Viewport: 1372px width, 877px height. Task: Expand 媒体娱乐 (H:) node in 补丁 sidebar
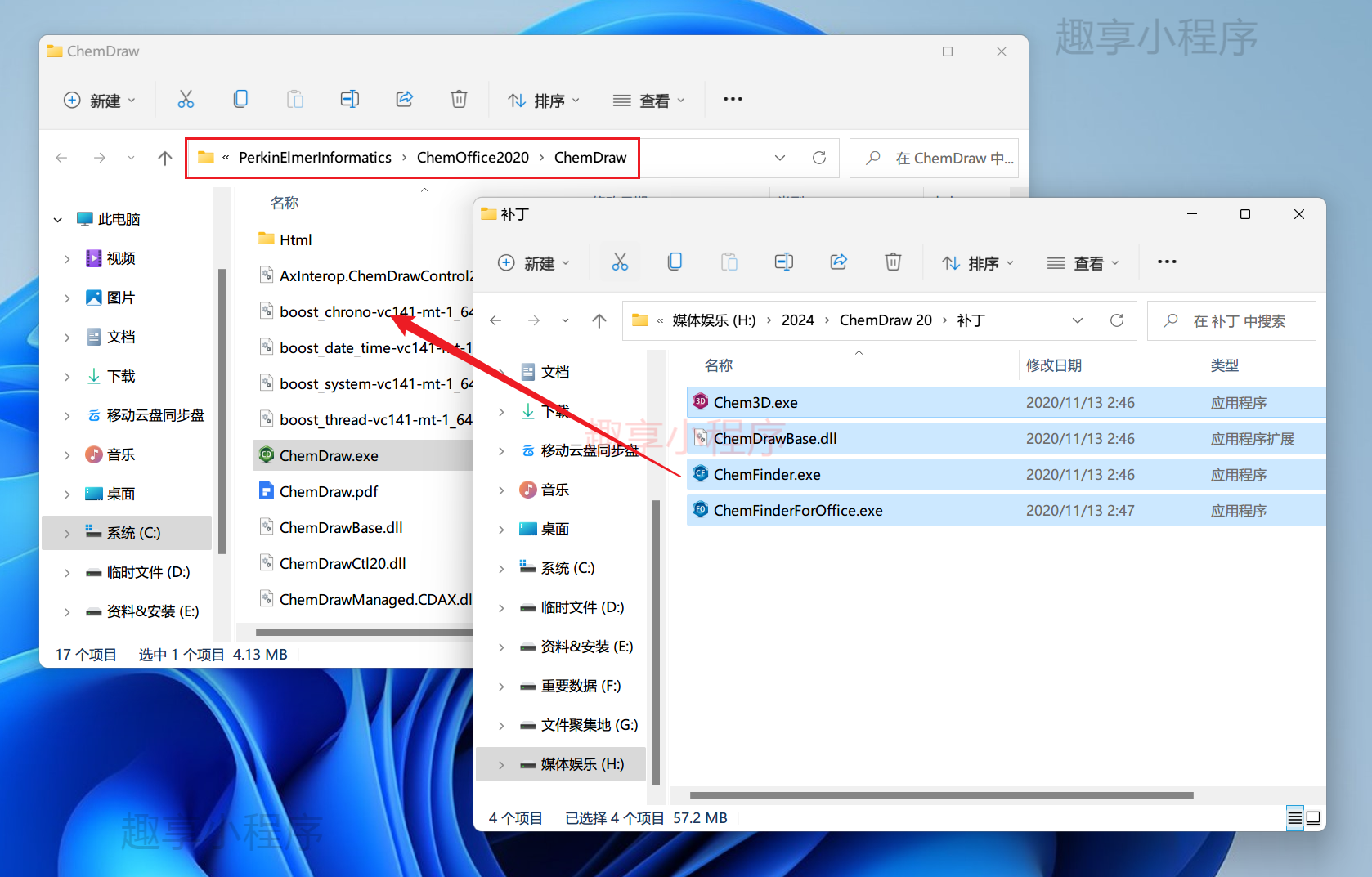coord(501,764)
